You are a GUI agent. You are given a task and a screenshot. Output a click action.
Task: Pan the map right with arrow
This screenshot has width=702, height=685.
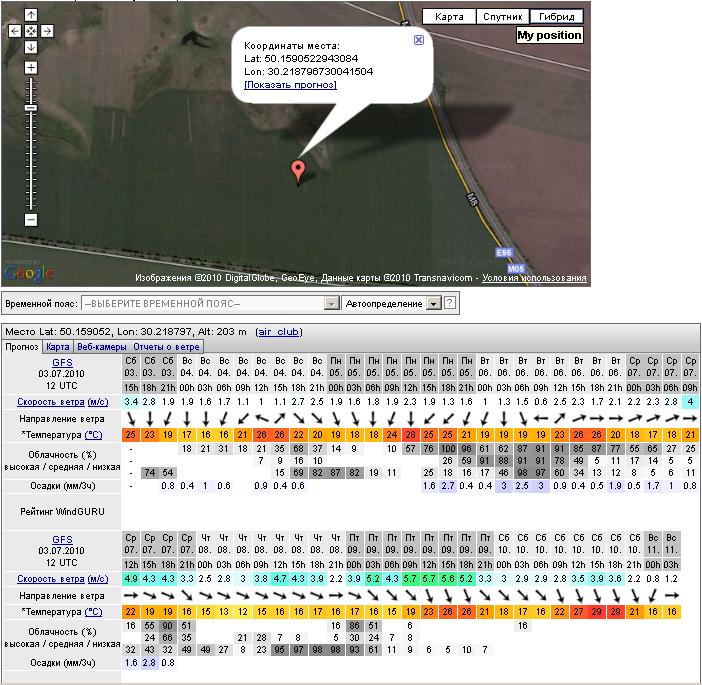click(x=47, y=32)
